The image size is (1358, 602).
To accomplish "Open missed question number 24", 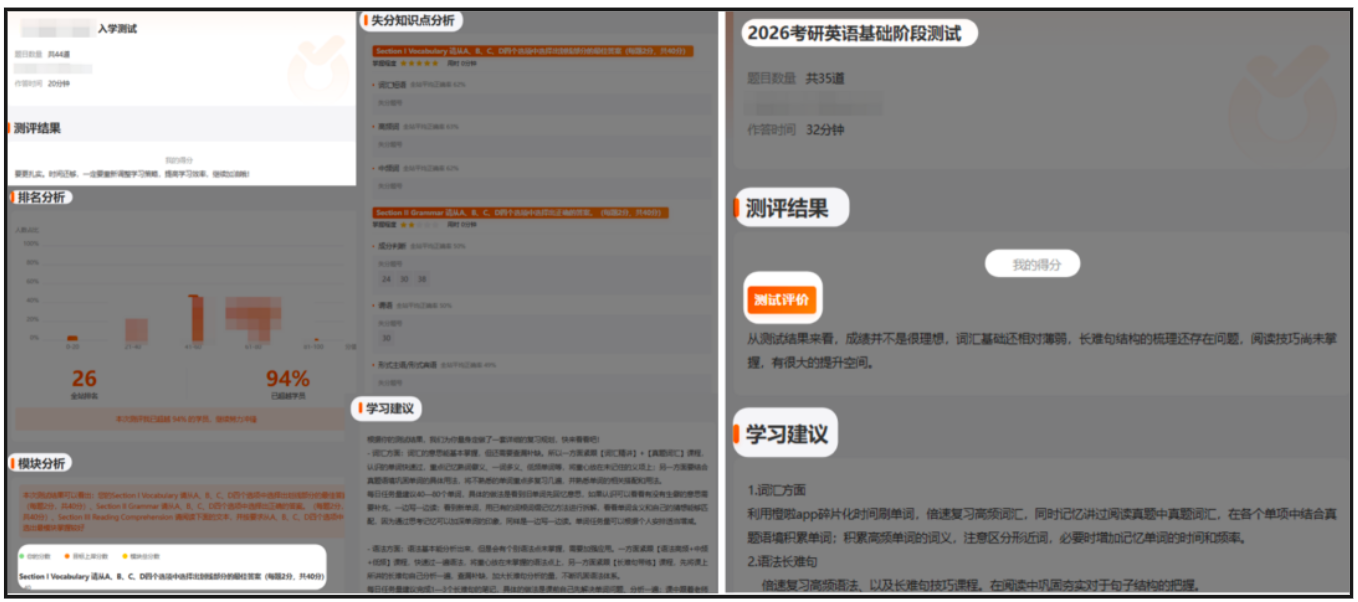I will point(386,279).
